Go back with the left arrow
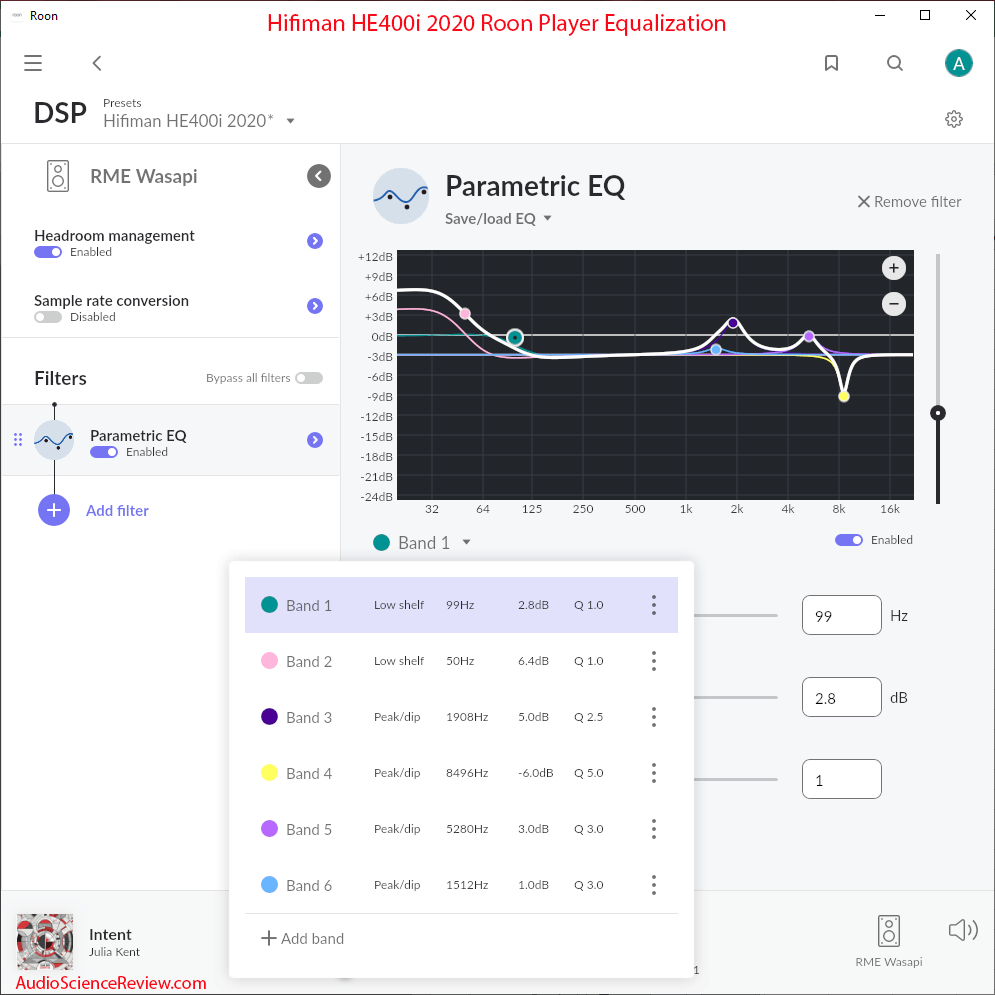The width and height of the screenshot is (995, 995). (x=96, y=63)
